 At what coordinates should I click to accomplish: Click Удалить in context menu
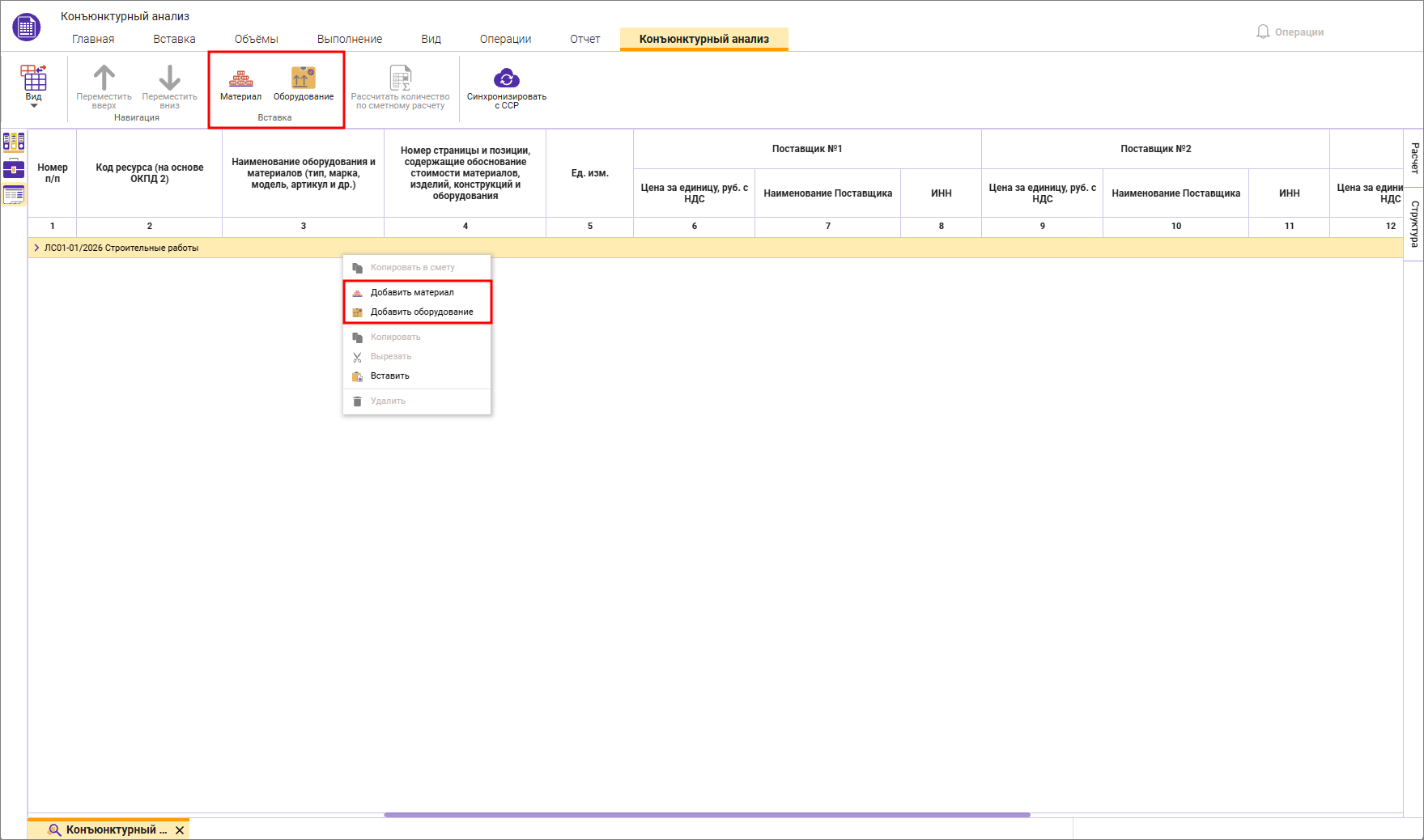[x=417, y=401]
